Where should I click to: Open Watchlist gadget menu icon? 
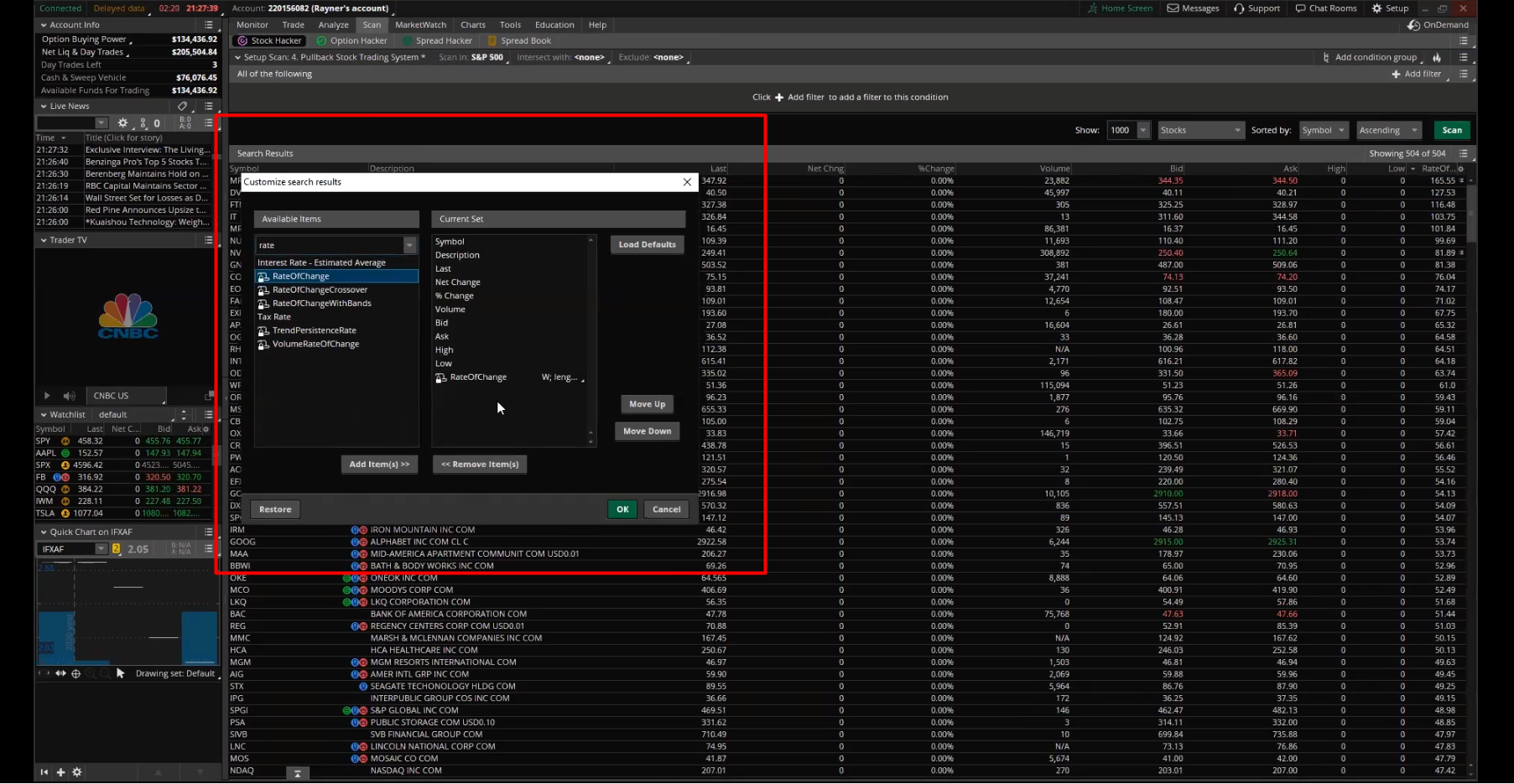(209, 414)
